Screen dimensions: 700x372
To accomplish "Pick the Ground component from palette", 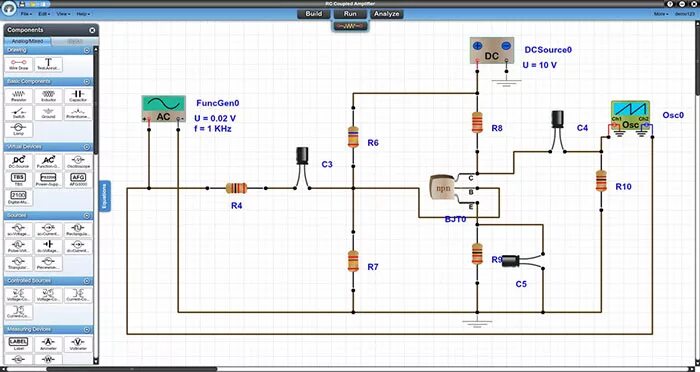I will 49,113.
